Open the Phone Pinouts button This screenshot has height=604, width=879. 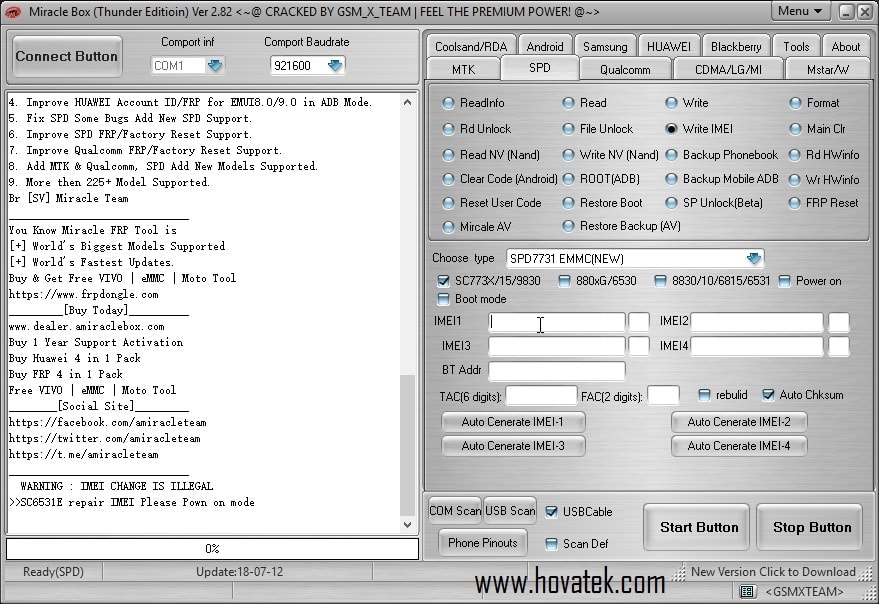point(483,542)
